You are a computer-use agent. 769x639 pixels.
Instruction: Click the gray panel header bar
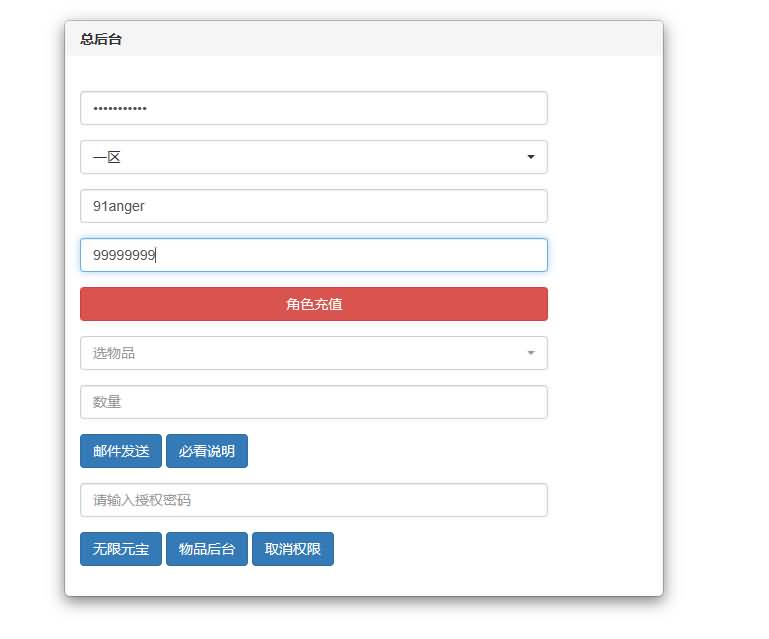(x=400, y=39)
